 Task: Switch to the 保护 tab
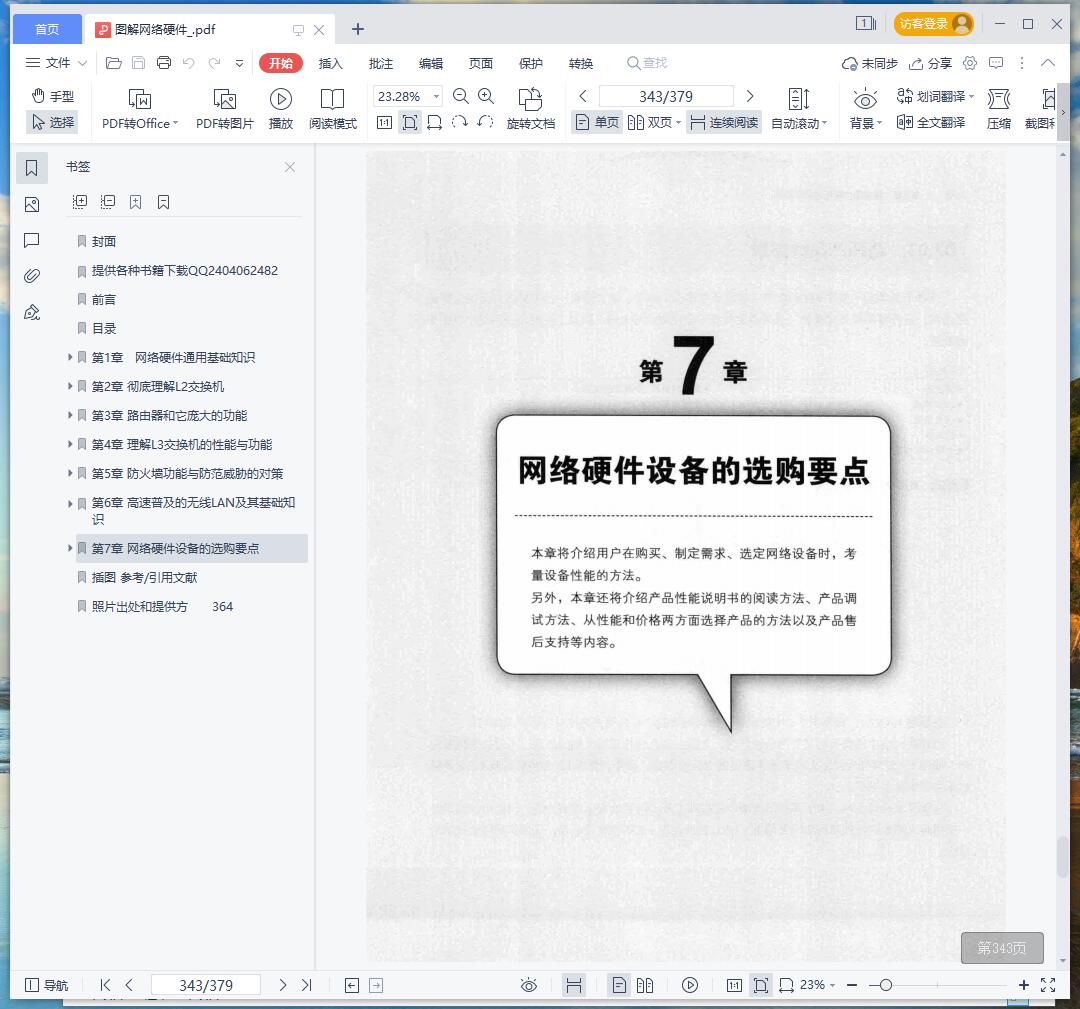(x=530, y=63)
